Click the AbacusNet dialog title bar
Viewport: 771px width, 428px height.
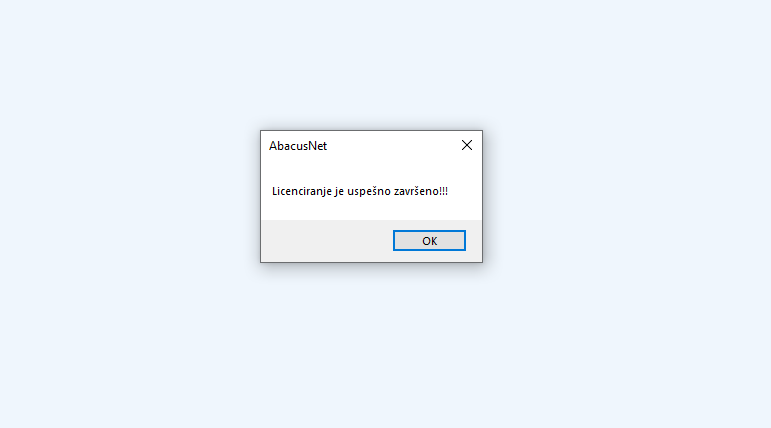(x=357, y=146)
